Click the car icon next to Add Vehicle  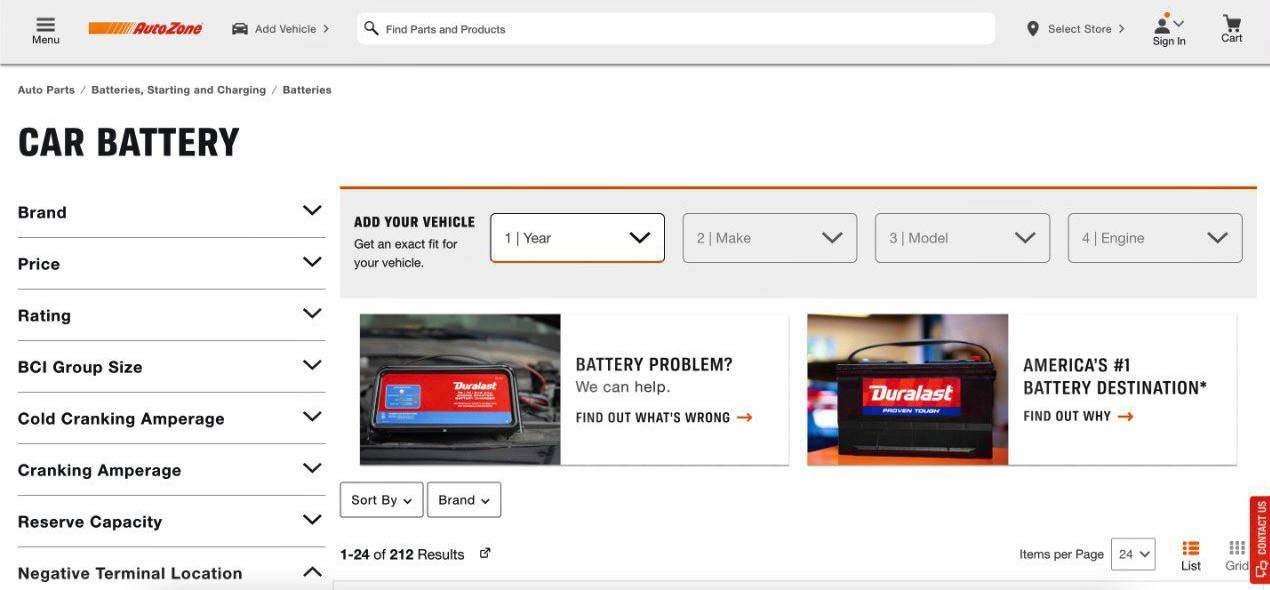[240, 29]
